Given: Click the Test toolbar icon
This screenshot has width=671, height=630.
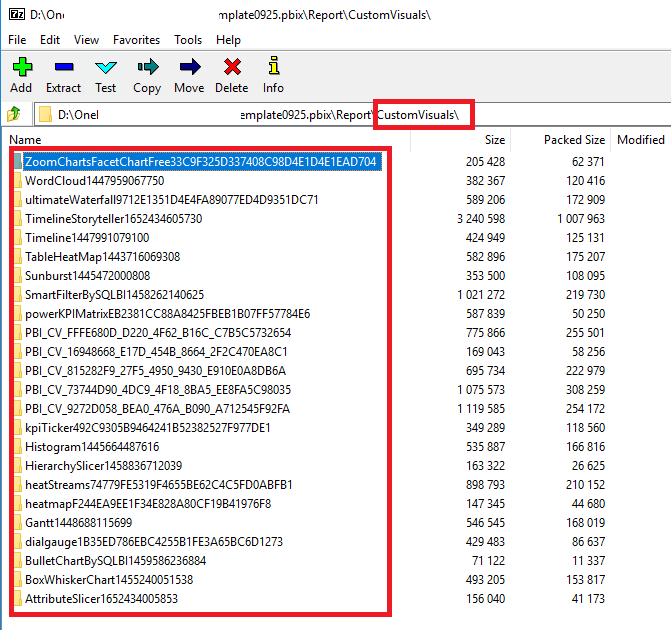Looking at the screenshot, I should [x=105, y=67].
